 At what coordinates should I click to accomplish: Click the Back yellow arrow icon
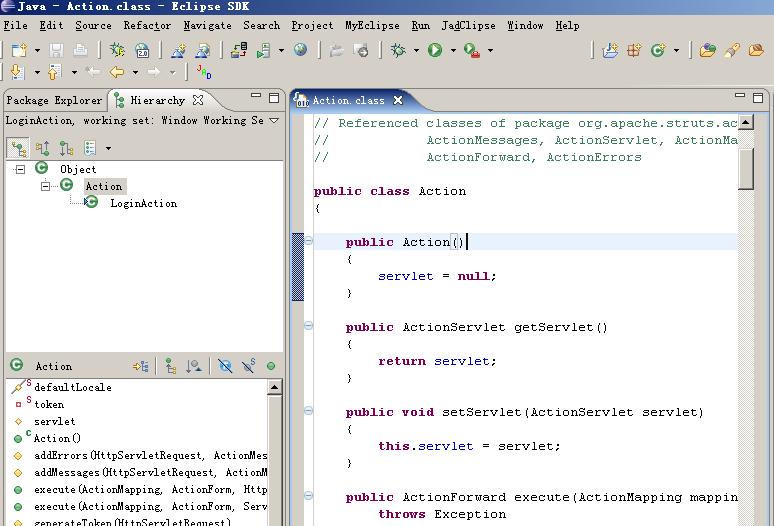click(x=116, y=72)
